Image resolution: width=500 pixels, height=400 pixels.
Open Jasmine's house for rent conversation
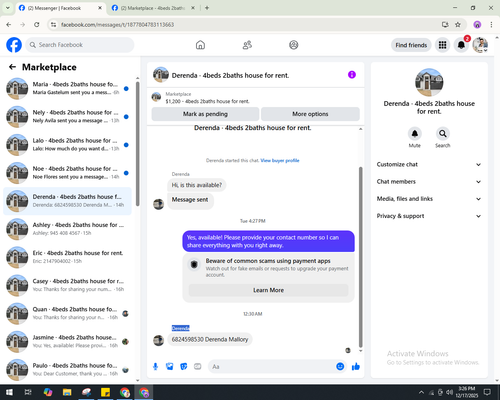(67, 342)
